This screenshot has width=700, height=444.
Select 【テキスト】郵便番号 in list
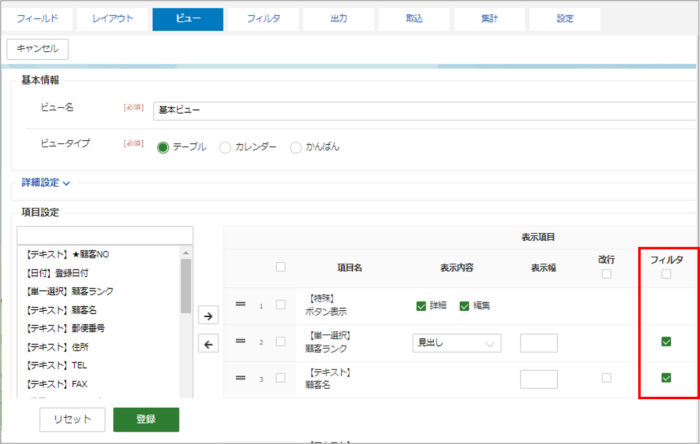tap(65, 328)
